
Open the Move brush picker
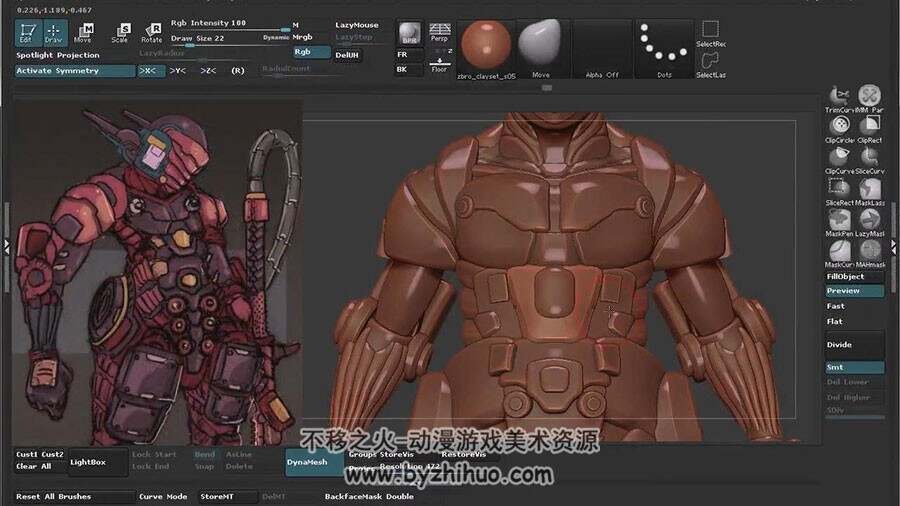(541, 49)
